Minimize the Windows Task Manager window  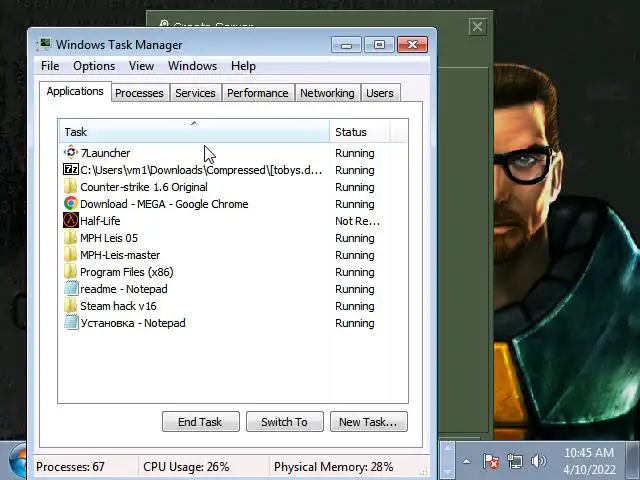(346, 44)
